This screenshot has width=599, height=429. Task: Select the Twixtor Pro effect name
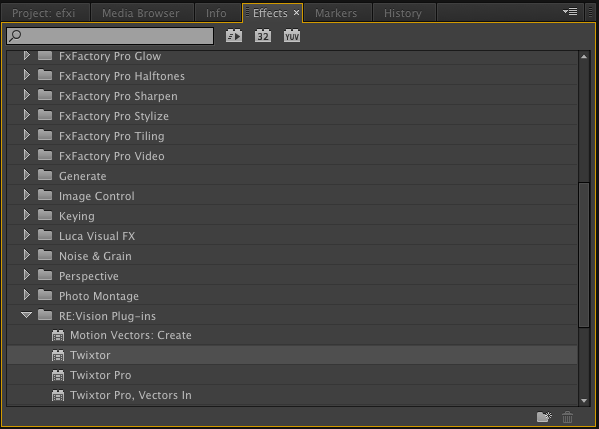[x=100, y=376]
